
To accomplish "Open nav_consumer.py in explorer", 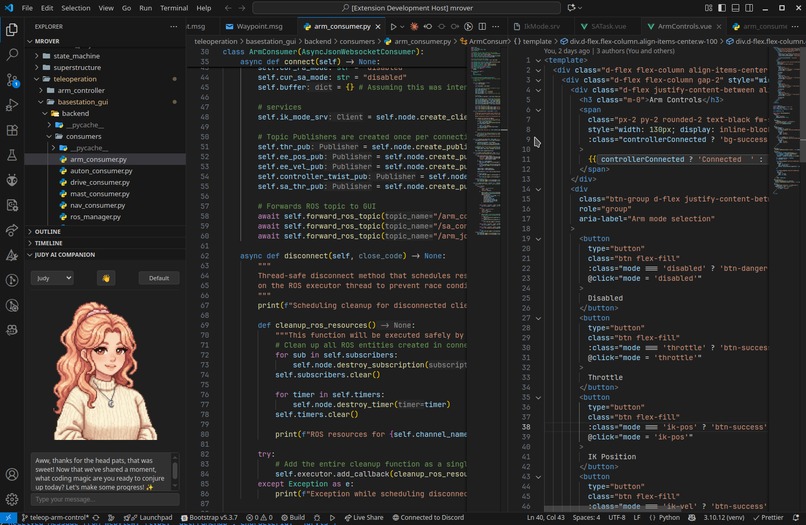I will click(x=98, y=206).
